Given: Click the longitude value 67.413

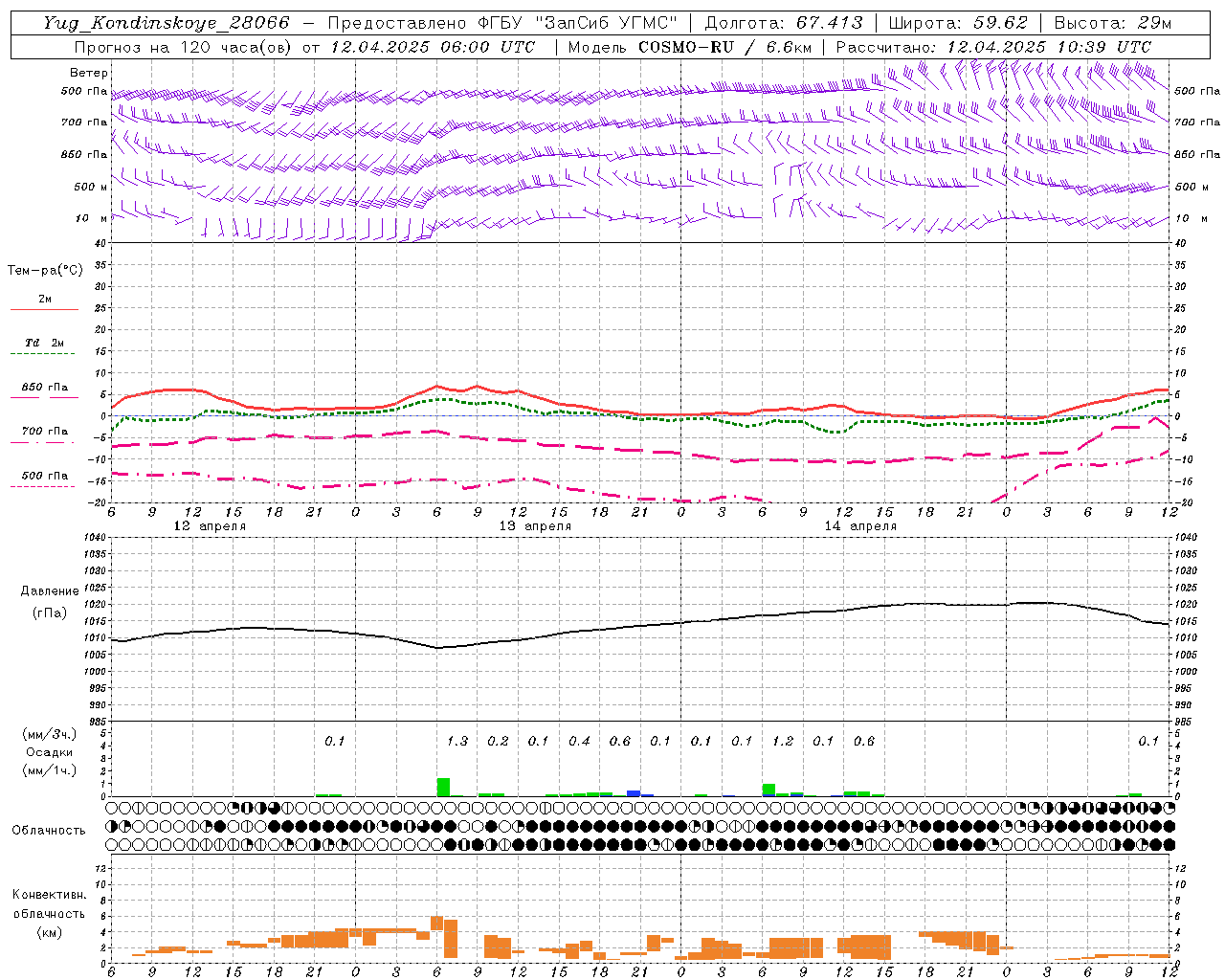Looking at the screenshot, I should click(x=829, y=24).
